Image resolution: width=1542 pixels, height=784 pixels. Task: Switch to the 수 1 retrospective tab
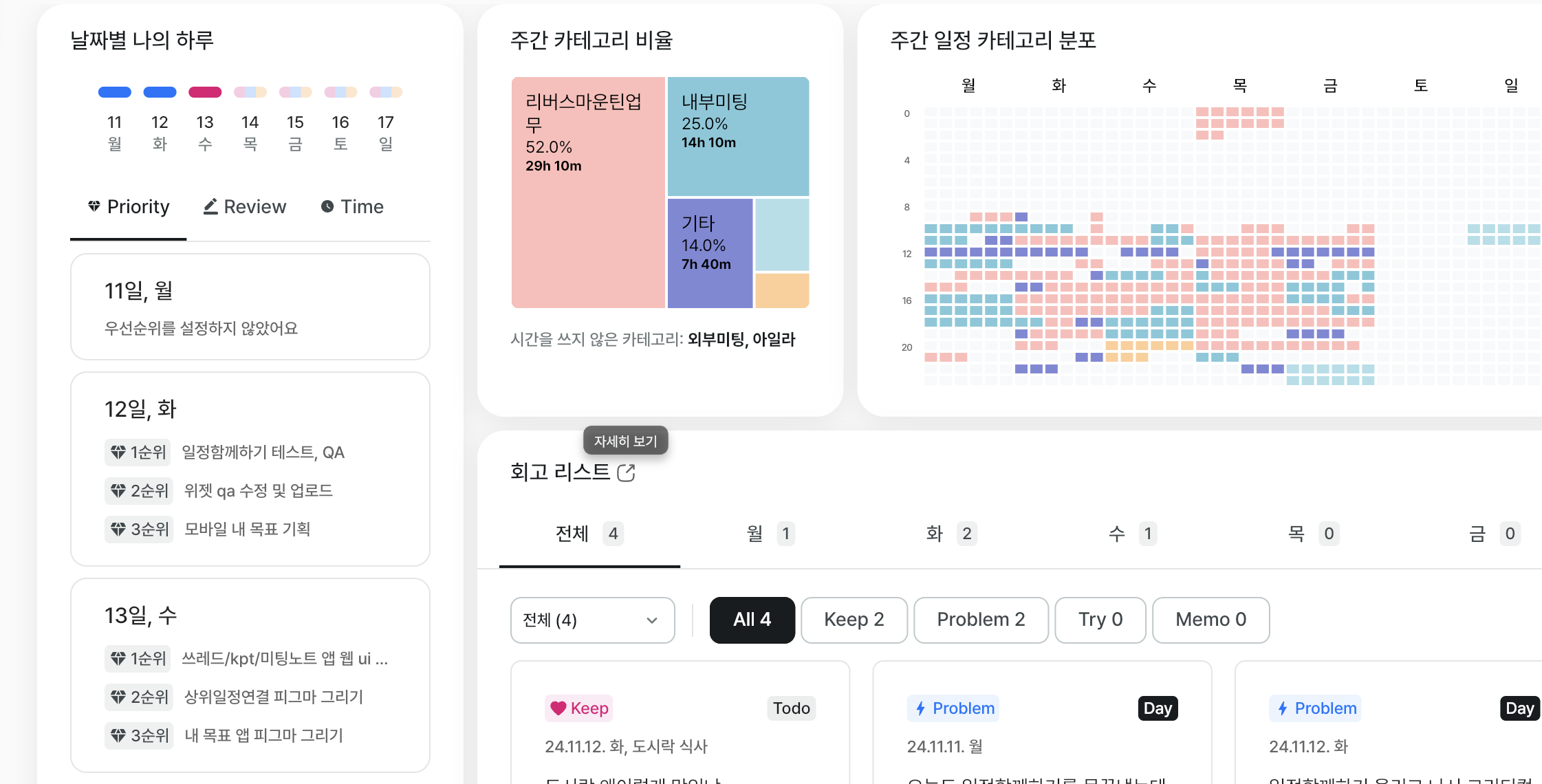click(1133, 534)
